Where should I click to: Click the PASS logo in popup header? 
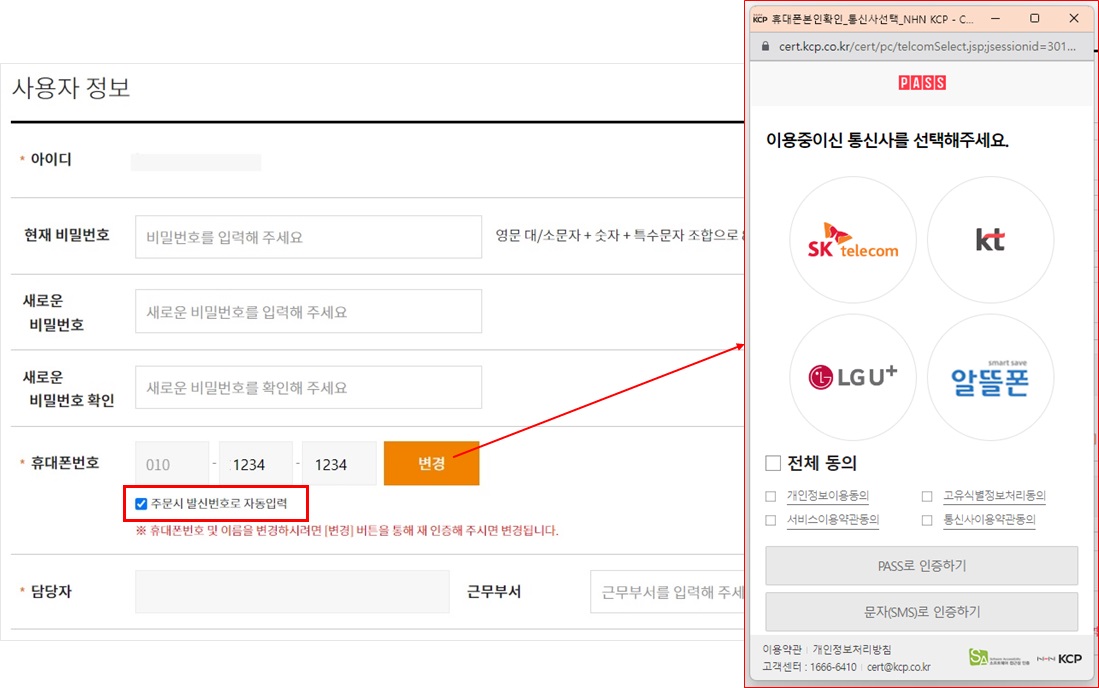(x=922, y=83)
